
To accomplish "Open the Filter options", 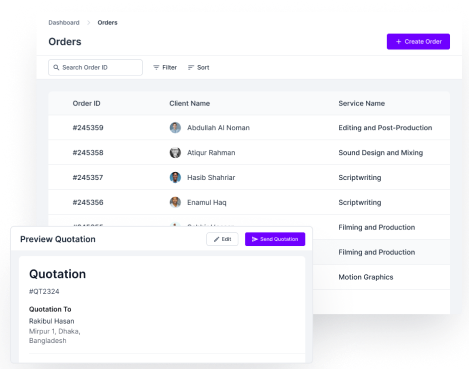I will 165,67.
